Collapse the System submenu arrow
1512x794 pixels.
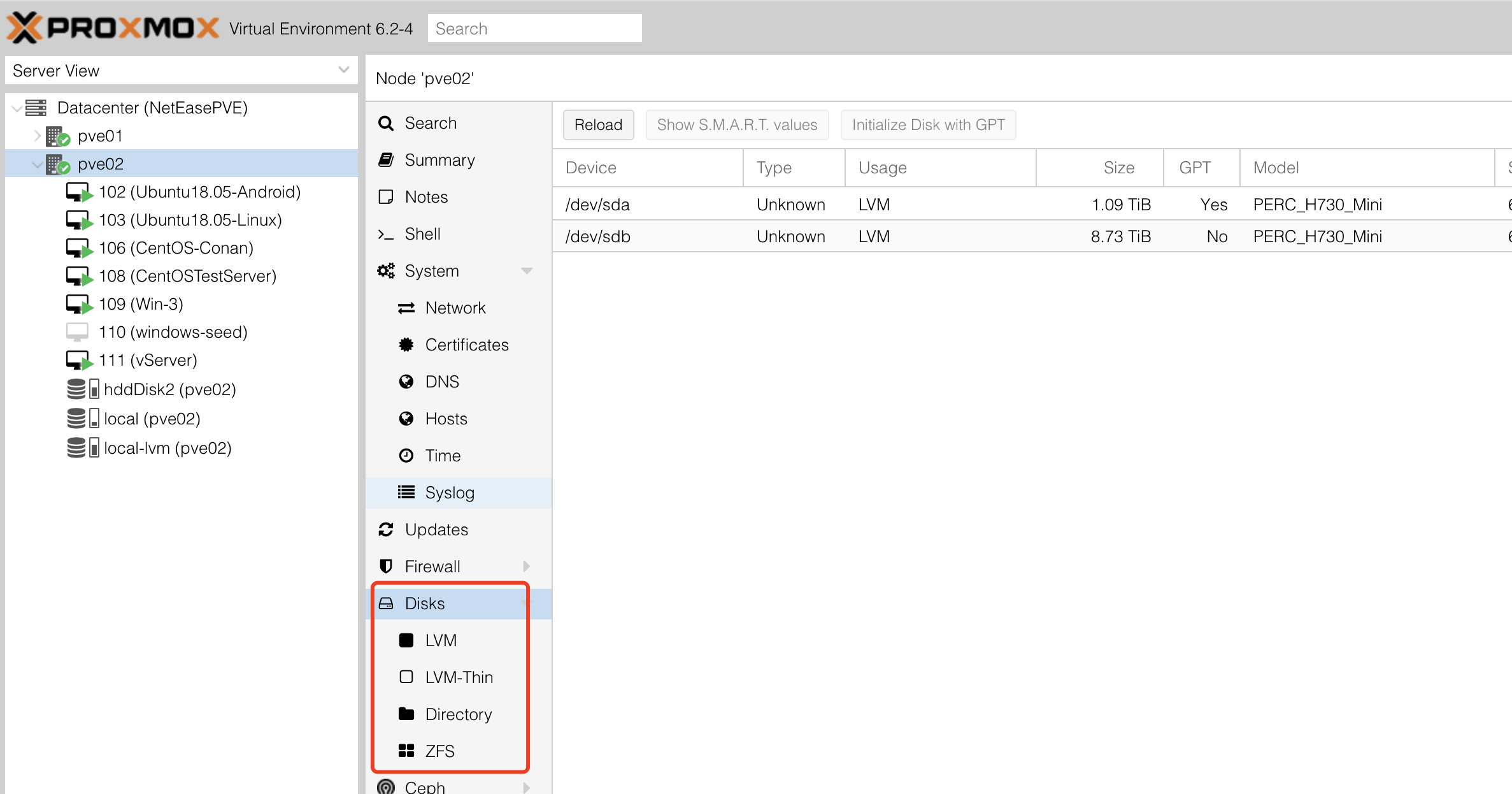[x=527, y=271]
